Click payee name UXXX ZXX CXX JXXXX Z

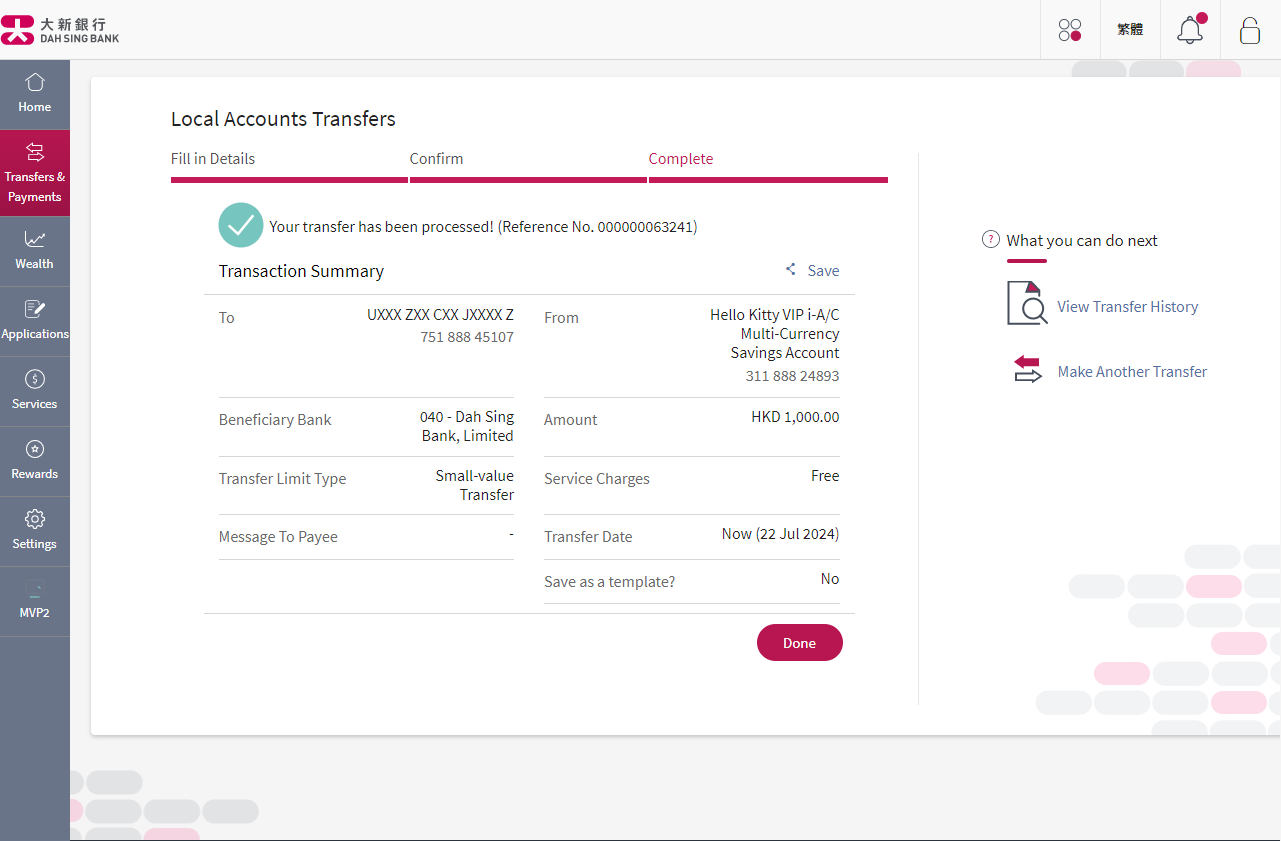[440, 315]
